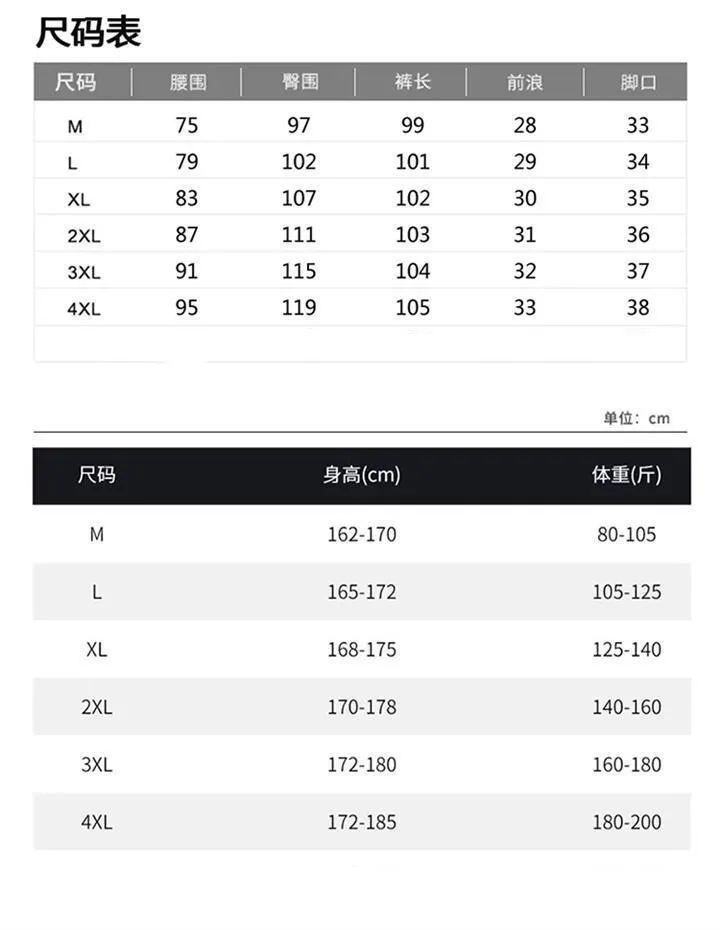
Task: Click the 脚口 column header
Action: pyautogui.click(x=638, y=82)
